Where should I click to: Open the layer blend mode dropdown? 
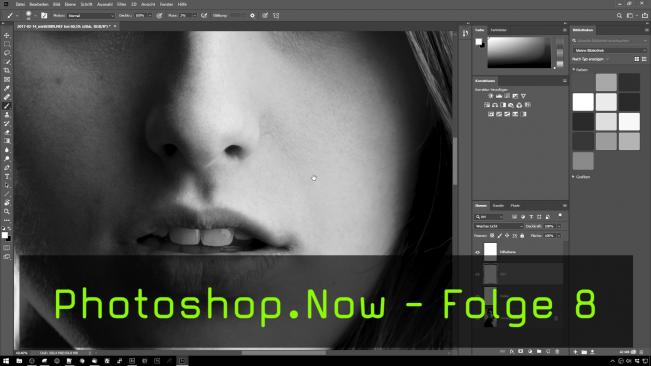click(499, 227)
